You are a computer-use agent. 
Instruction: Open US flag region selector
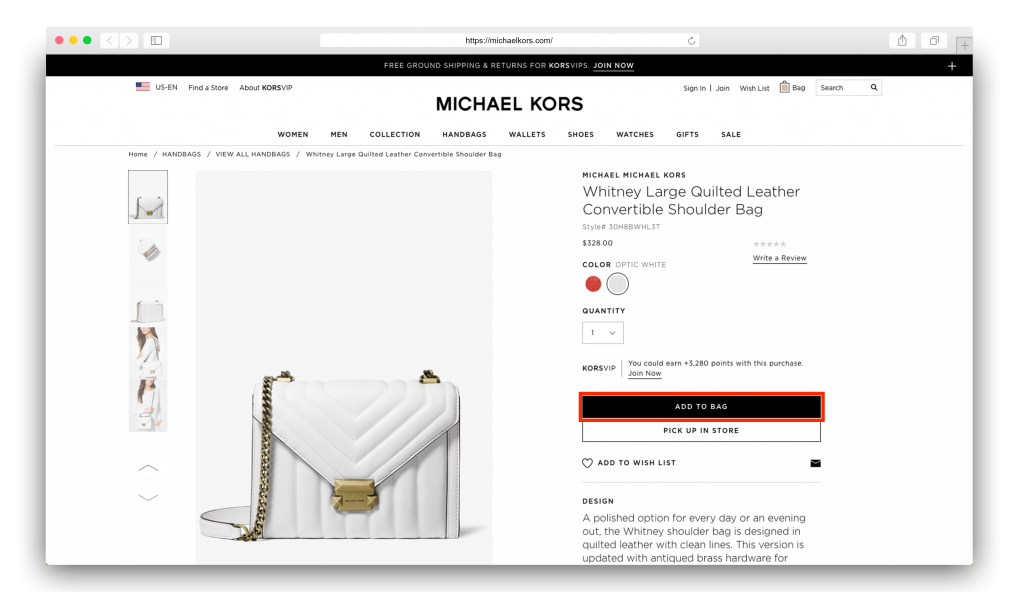pyautogui.click(x=142, y=87)
